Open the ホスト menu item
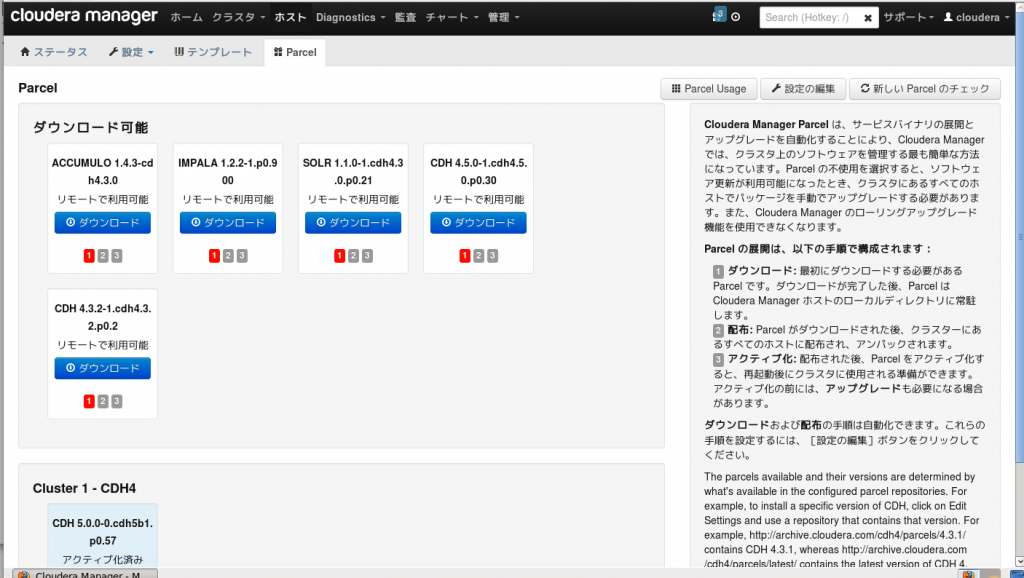 tap(291, 18)
